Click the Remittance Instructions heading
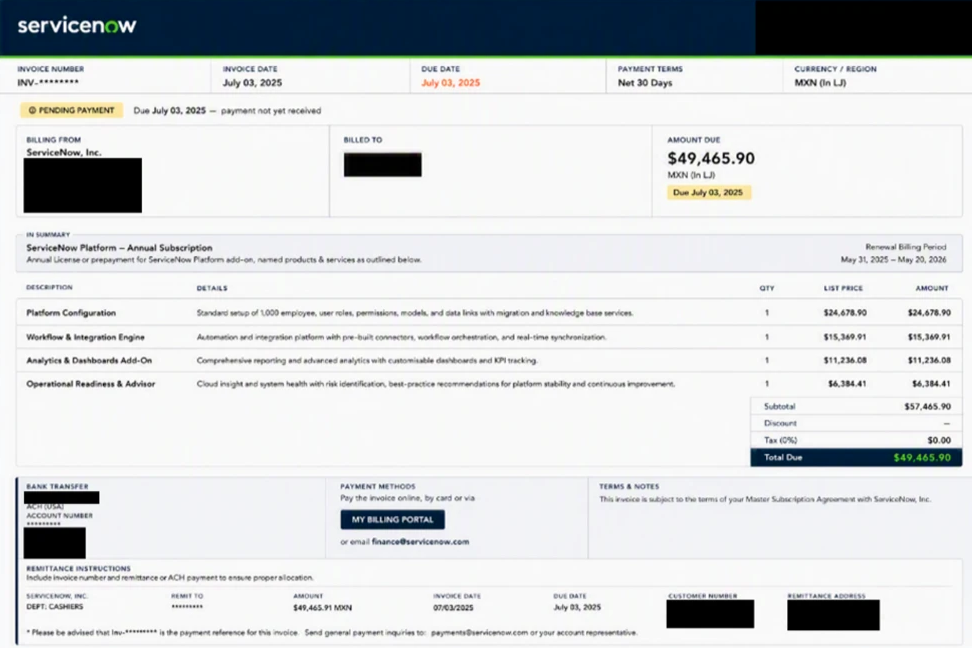Screen dimensions: 973x649 pyautogui.click(x=78, y=568)
